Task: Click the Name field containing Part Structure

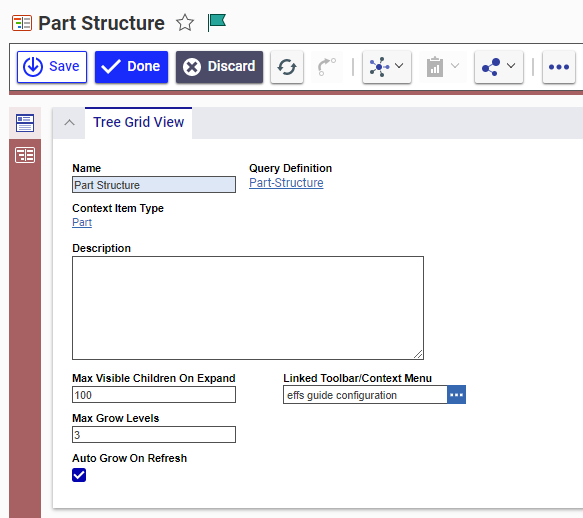Action: coord(154,184)
